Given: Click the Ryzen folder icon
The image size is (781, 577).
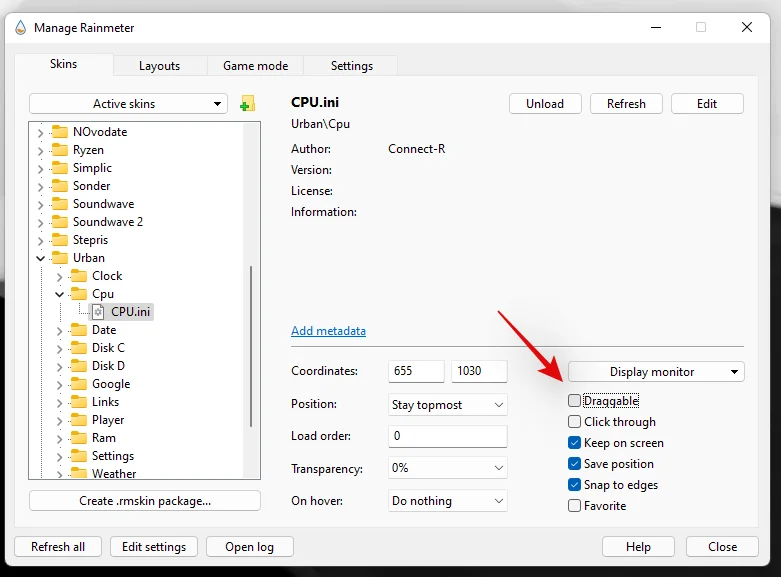Looking at the screenshot, I should (x=60, y=149).
